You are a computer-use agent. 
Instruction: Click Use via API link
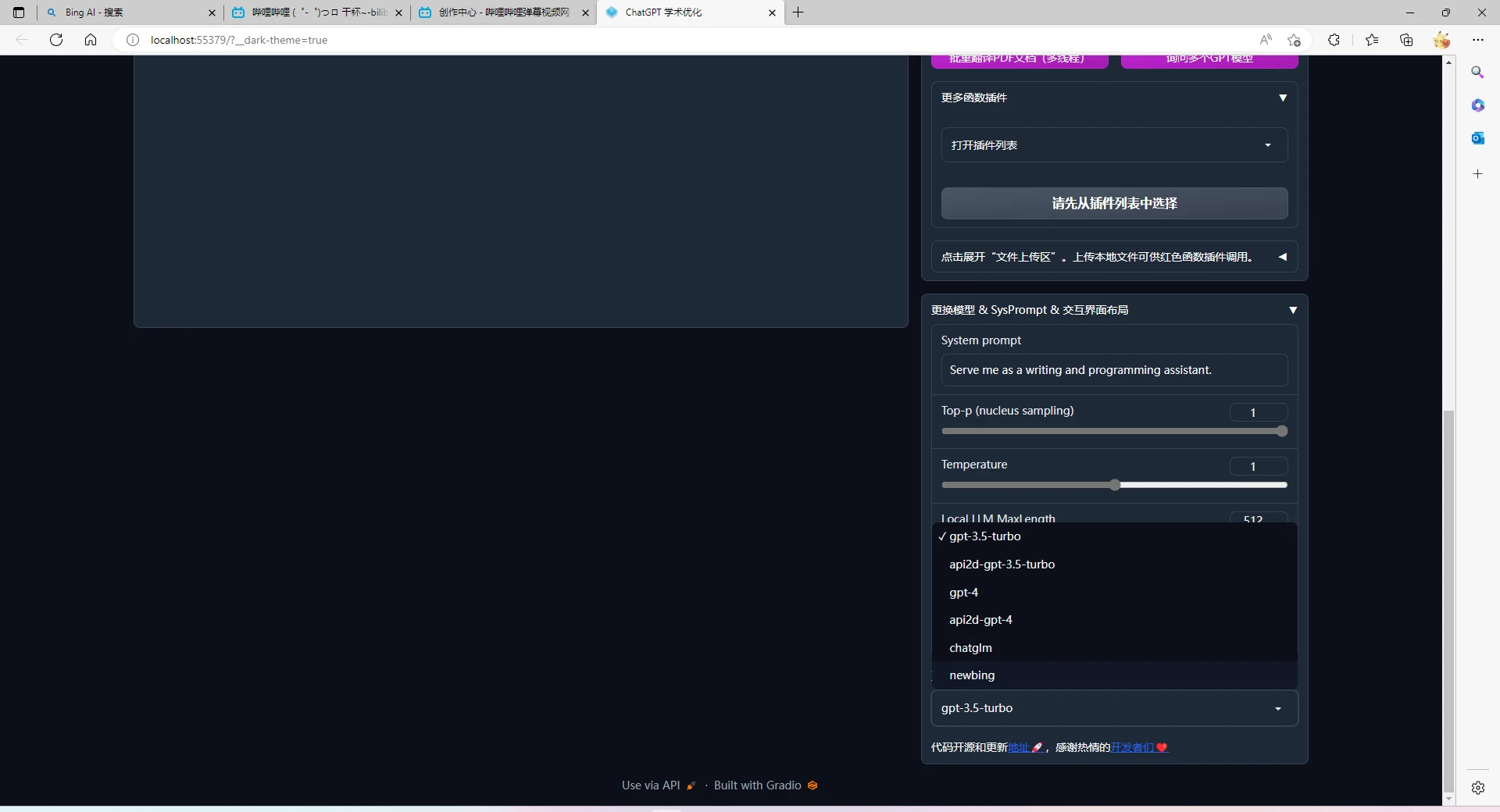coord(659,785)
